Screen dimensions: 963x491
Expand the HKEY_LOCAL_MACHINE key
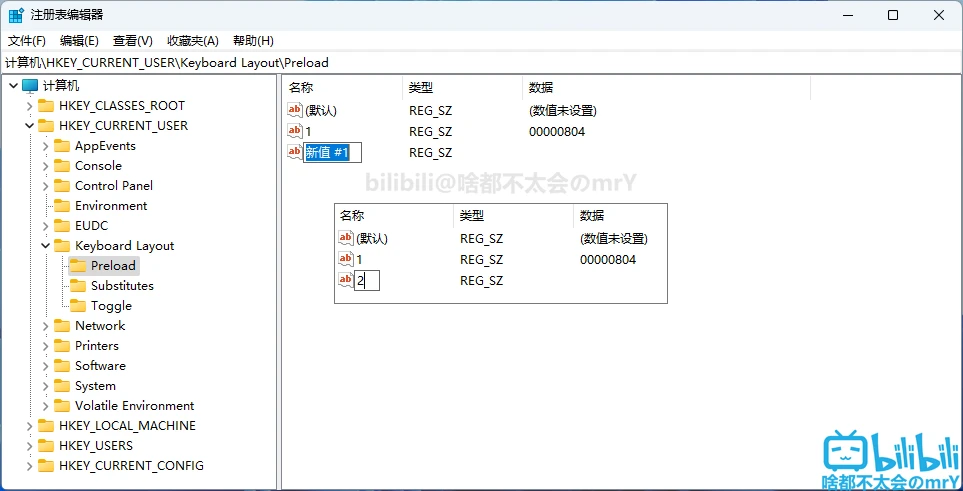point(29,426)
